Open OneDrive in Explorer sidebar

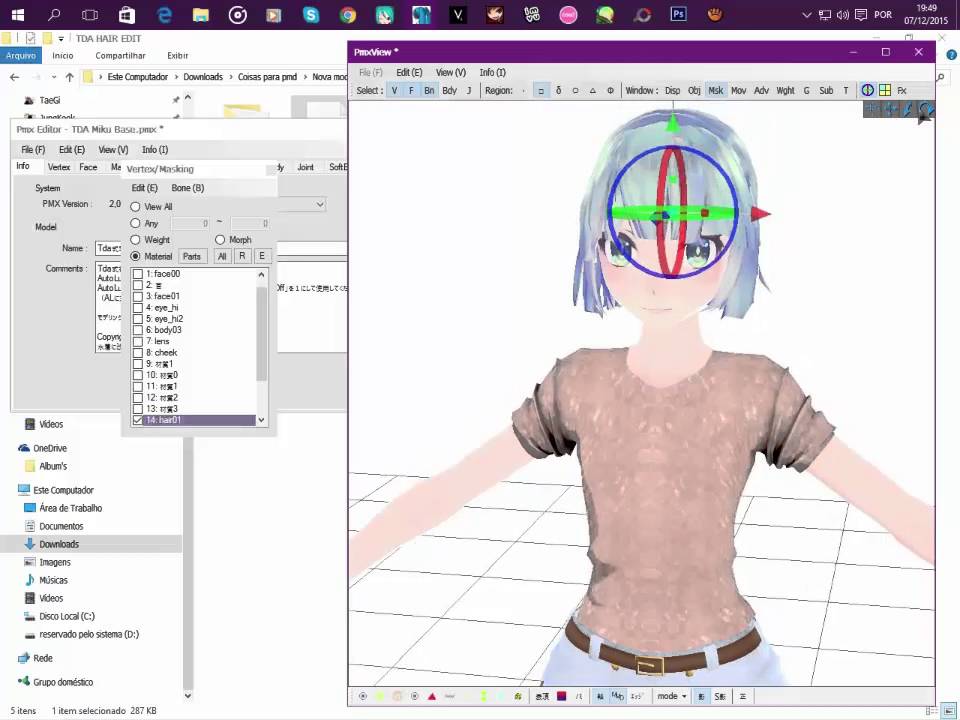click(50, 448)
